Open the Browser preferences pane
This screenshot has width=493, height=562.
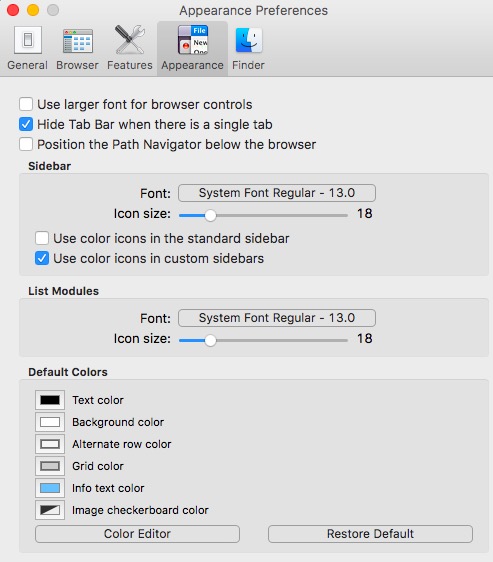(77, 48)
